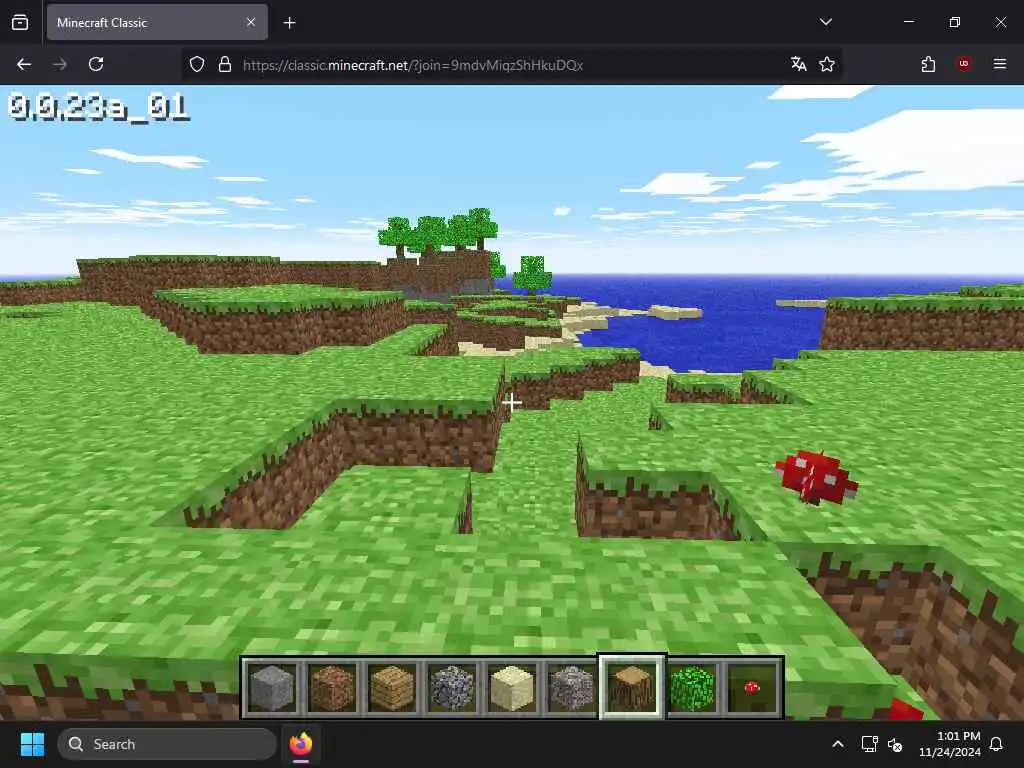Select the gravel block in the hotbar
The height and width of the screenshot is (768, 1024).
571,688
